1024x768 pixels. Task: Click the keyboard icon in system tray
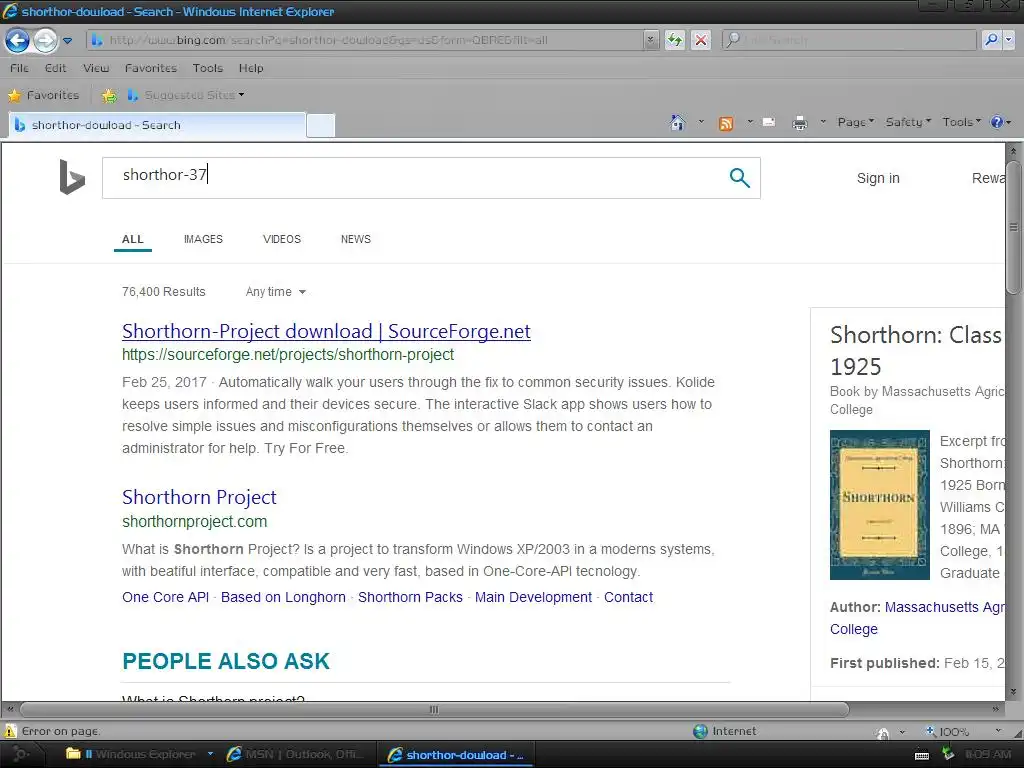922,756
